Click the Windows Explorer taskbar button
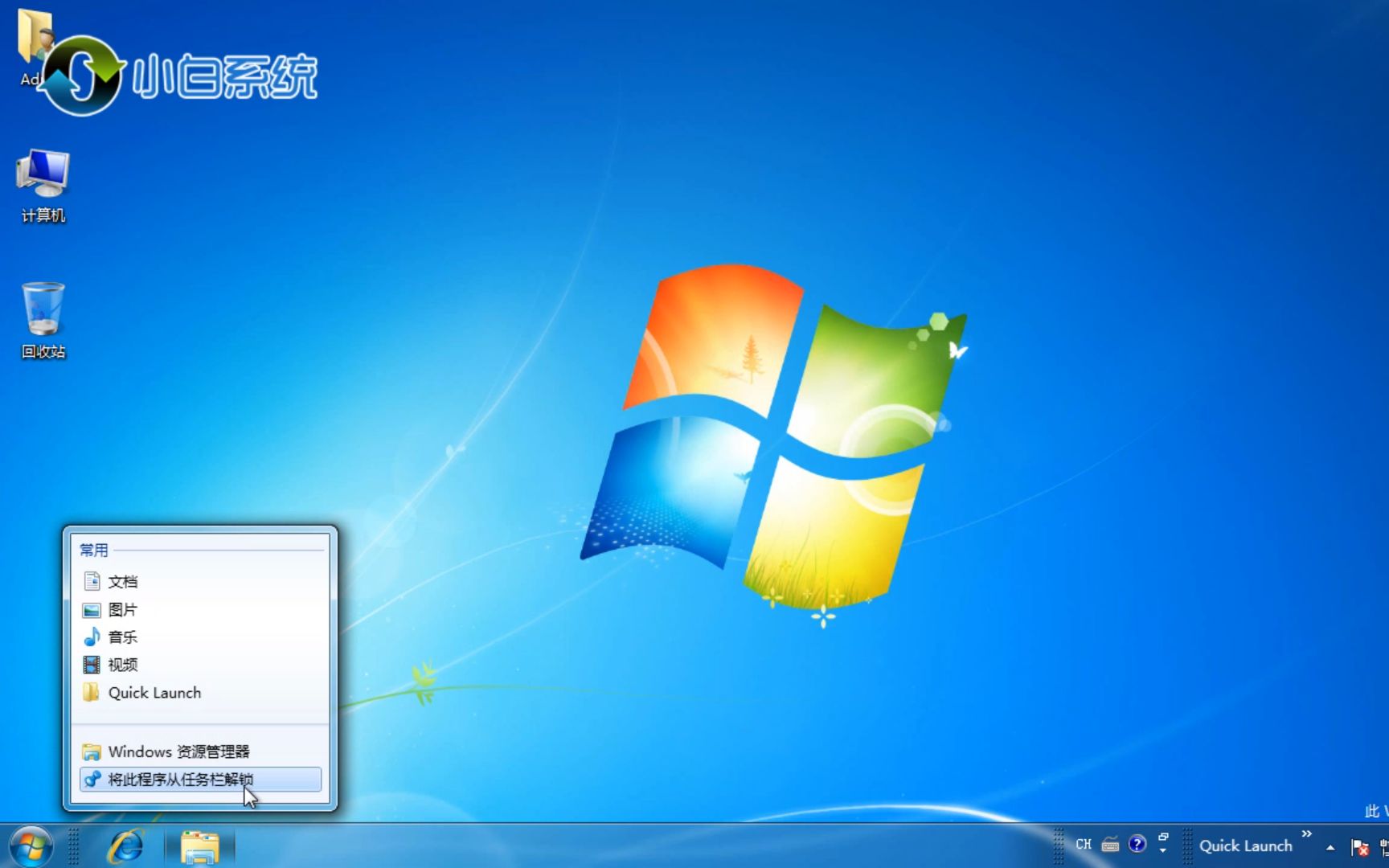 (x=199, y=846)
